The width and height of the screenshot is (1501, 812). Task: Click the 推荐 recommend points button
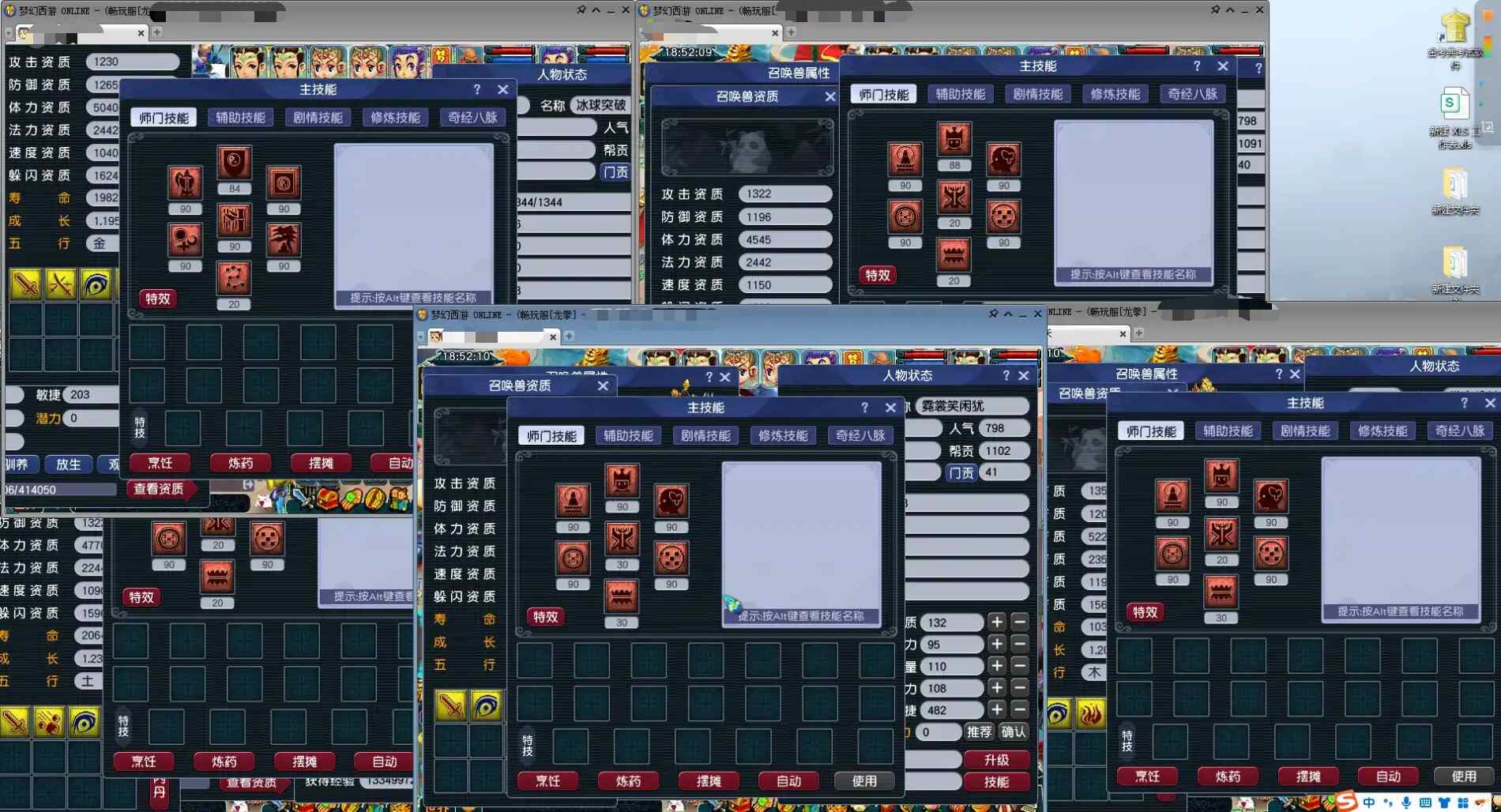point(979,732)
